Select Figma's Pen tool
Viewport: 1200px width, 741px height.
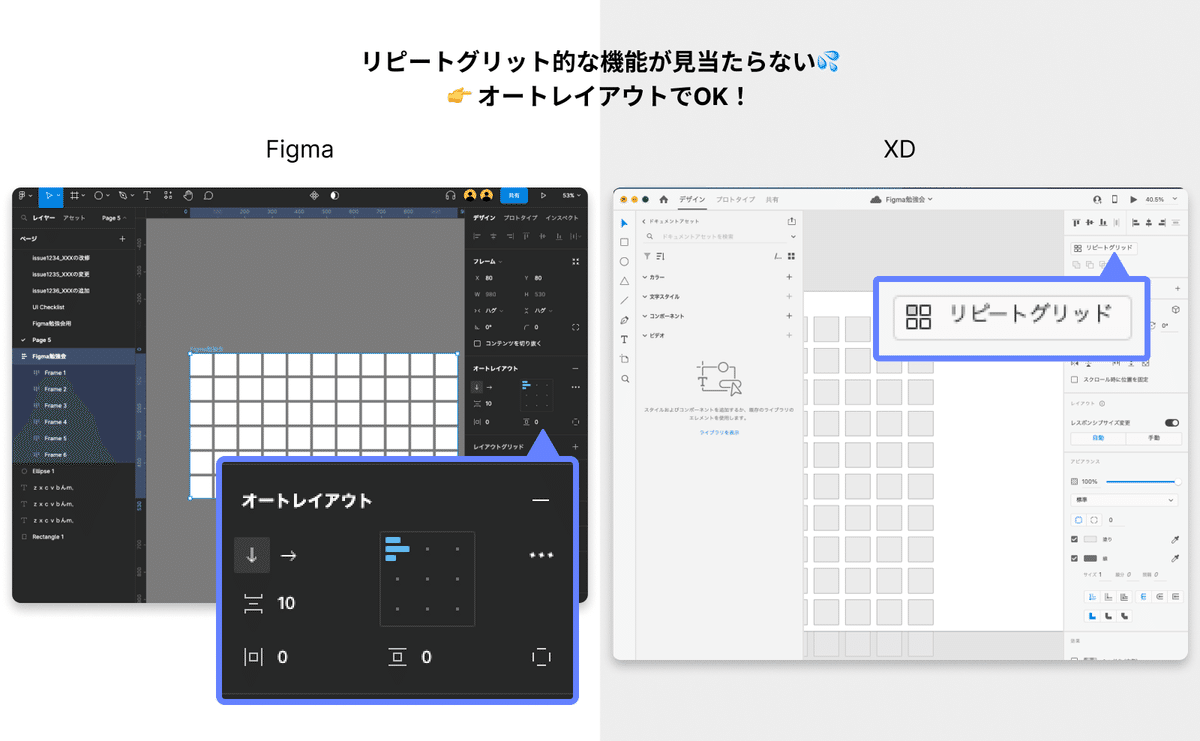(122, 196)
